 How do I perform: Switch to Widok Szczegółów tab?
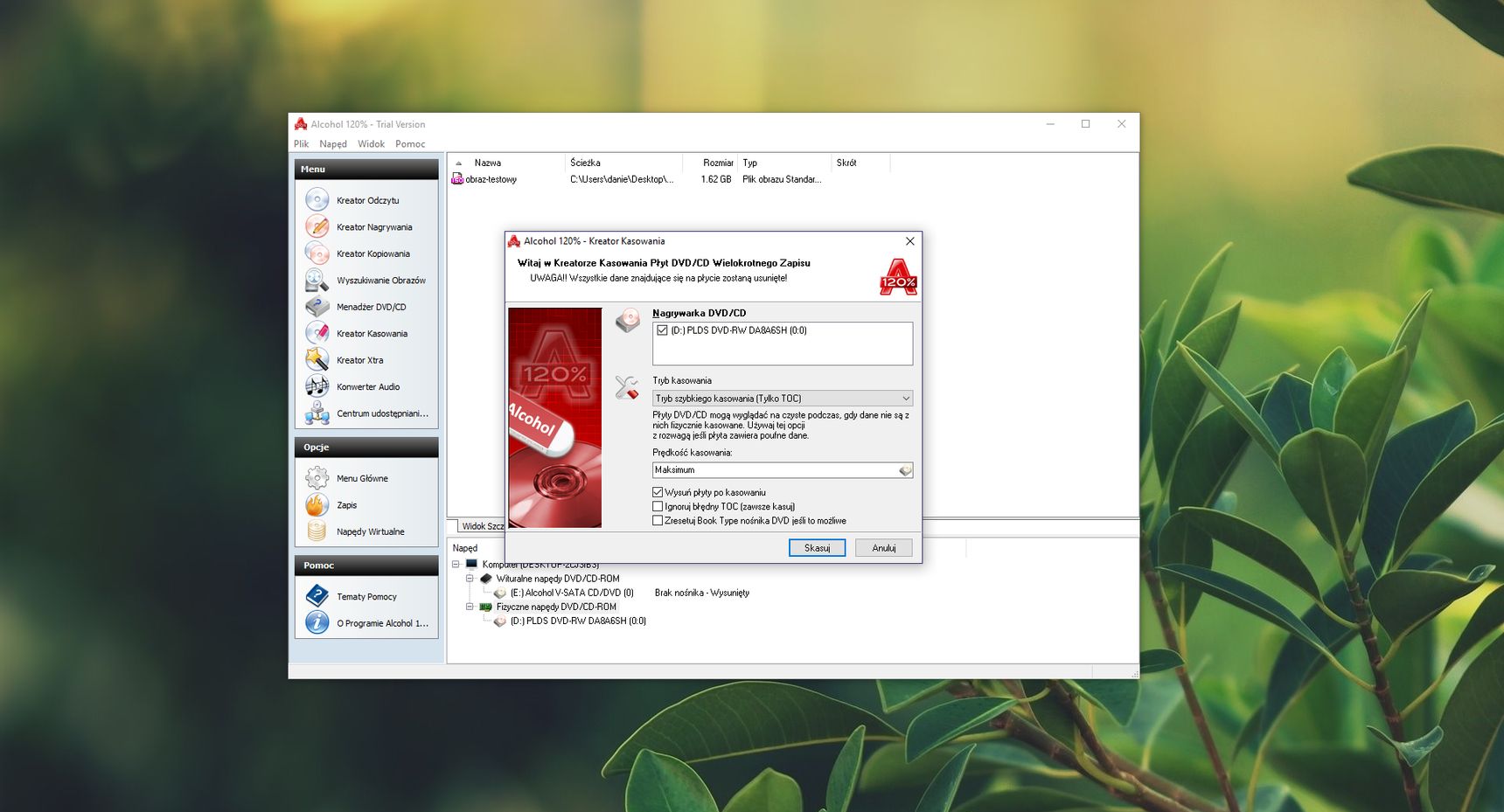[x=482, y=526]
